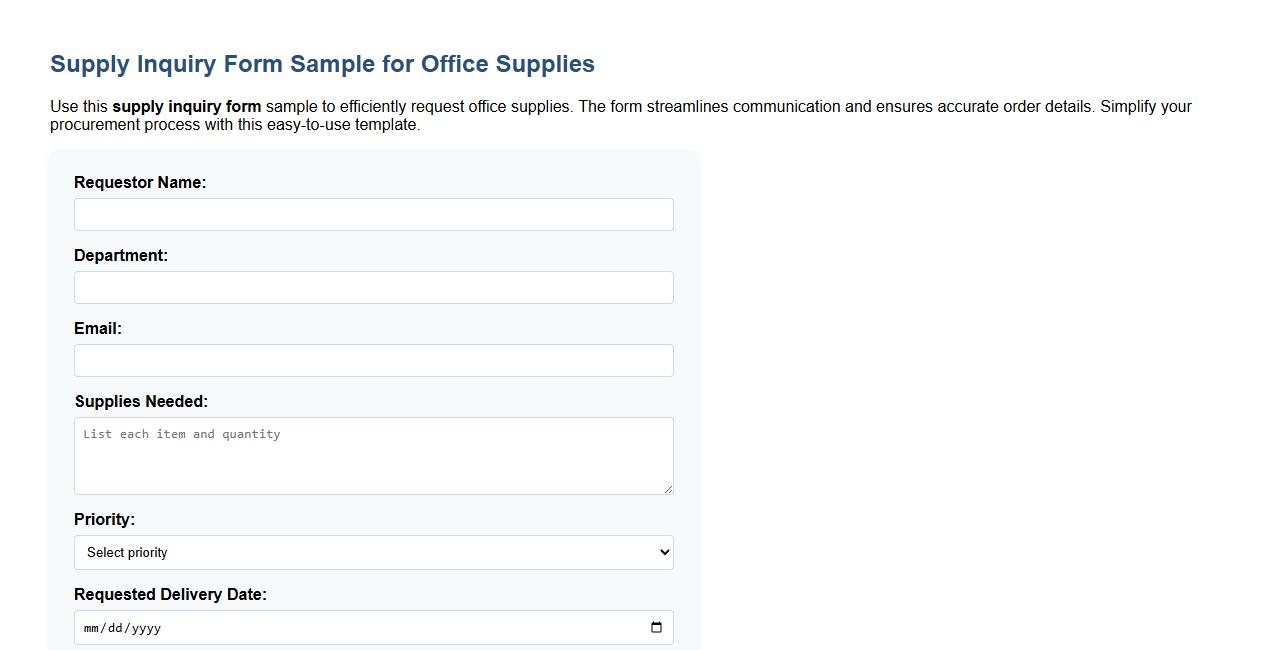The width and height of the screenshot is (1278, 650).
Task: Click the 'Priority:' label
Action: click(x=104, y=519)
